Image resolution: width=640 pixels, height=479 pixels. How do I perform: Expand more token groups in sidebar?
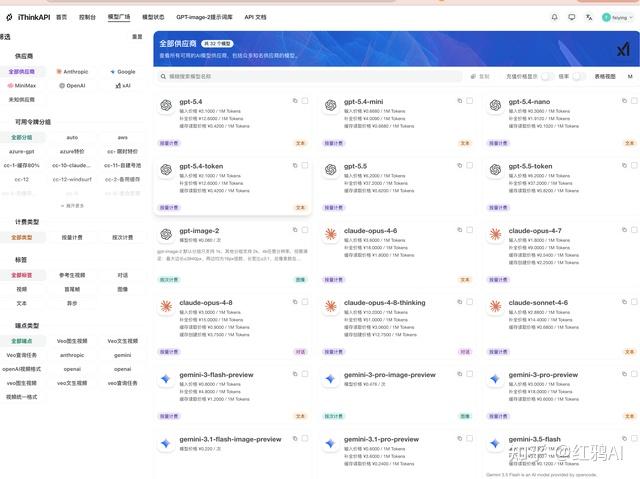point(72,206)
